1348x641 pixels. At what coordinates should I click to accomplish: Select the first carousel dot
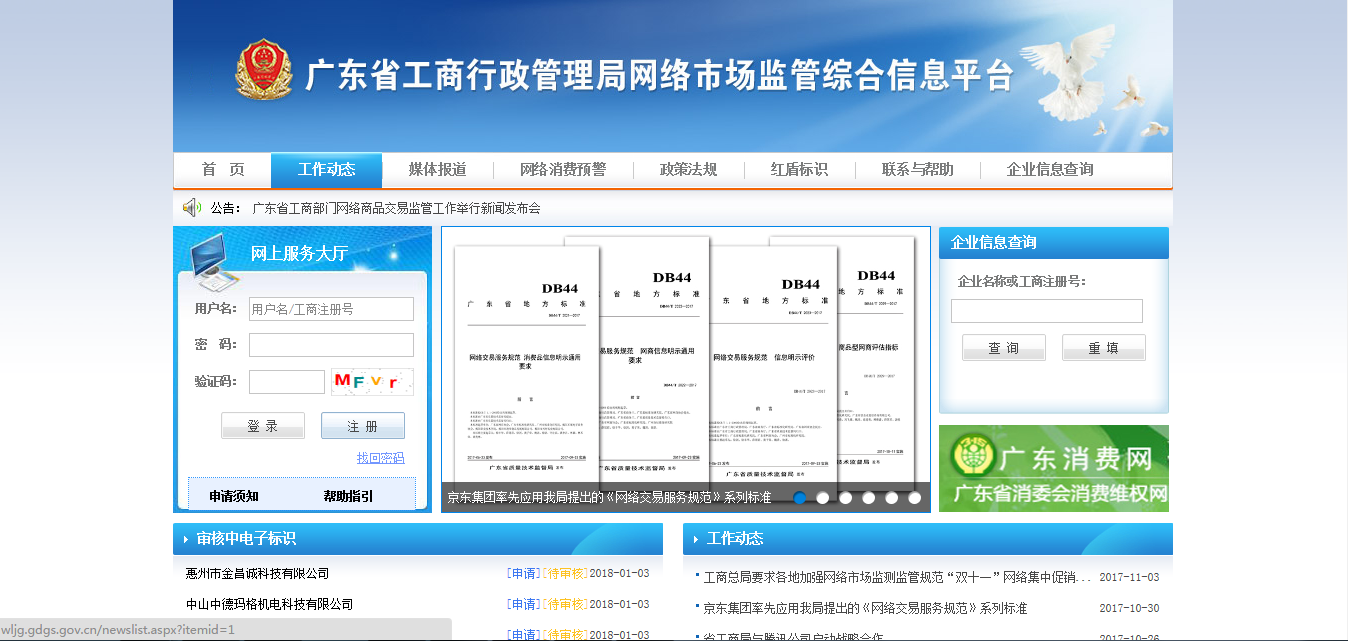pyautogui.click(x=800, y=497)
